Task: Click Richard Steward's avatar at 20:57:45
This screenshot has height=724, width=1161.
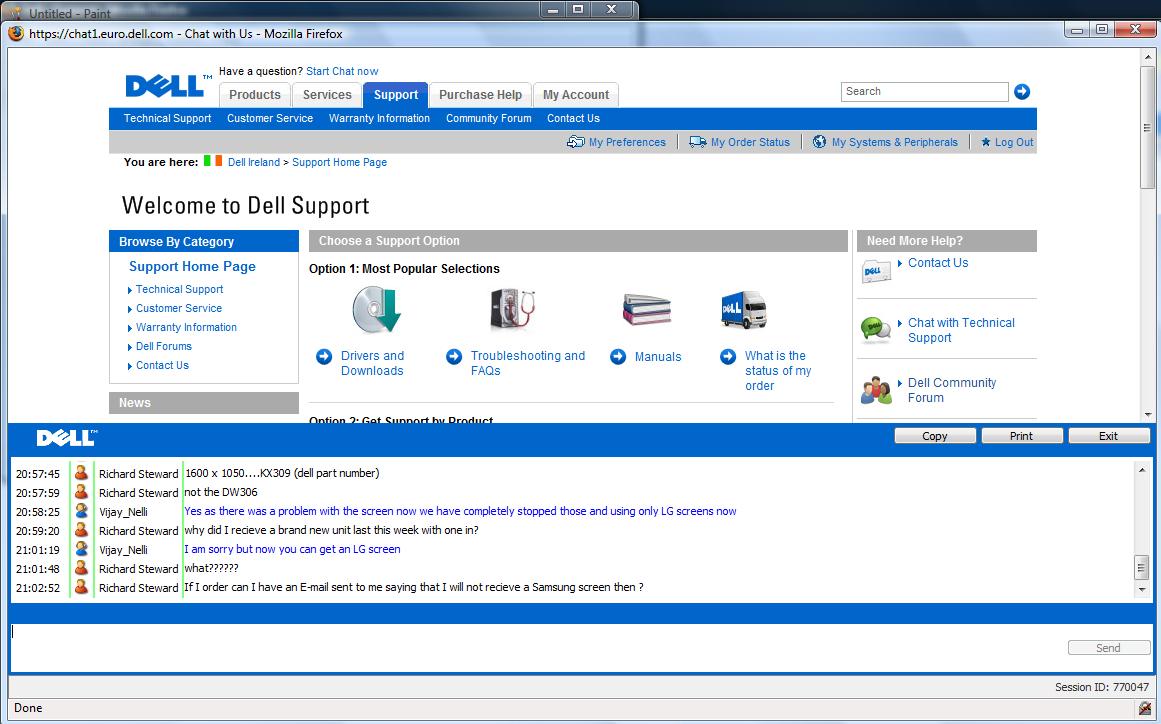Action: click(x=81, y=472)
